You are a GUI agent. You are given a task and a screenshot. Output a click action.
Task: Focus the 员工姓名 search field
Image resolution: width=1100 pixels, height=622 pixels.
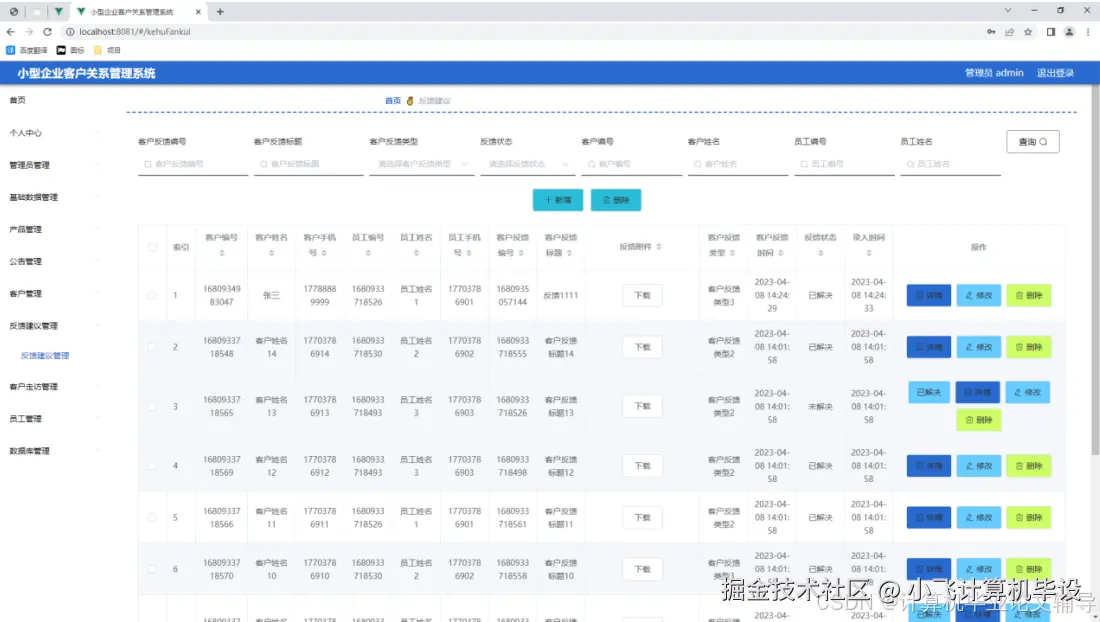951,164
